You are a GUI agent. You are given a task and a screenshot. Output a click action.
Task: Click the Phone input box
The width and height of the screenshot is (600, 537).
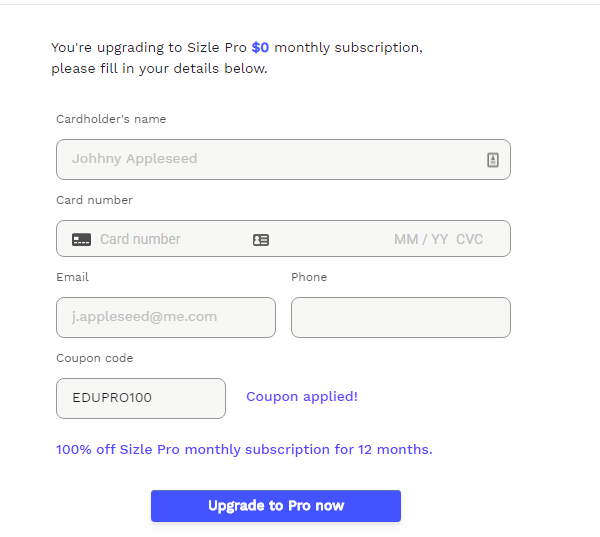pos(400,317)
